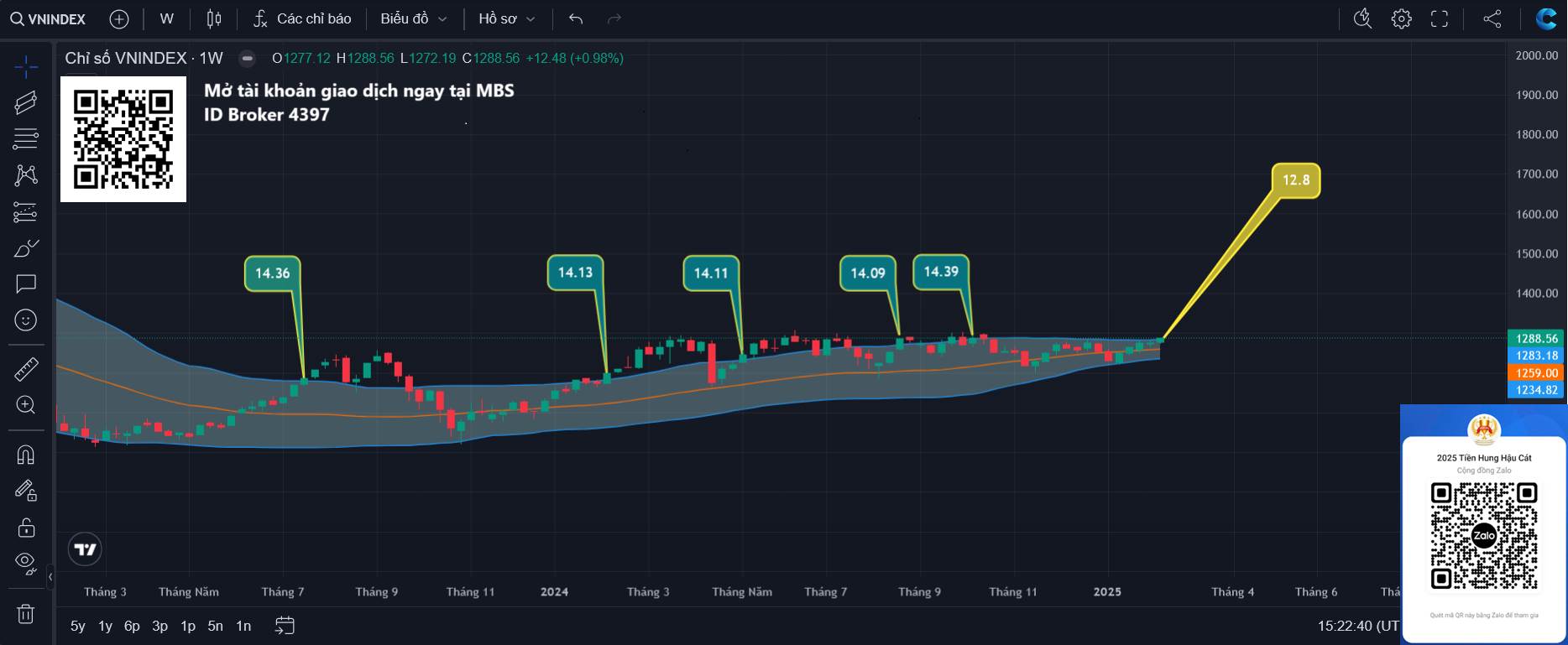Viewport: 1568px width, 645px height.
Task: Collapse the drawing toolbar with the side arrow
Action: tap(50, 577)
